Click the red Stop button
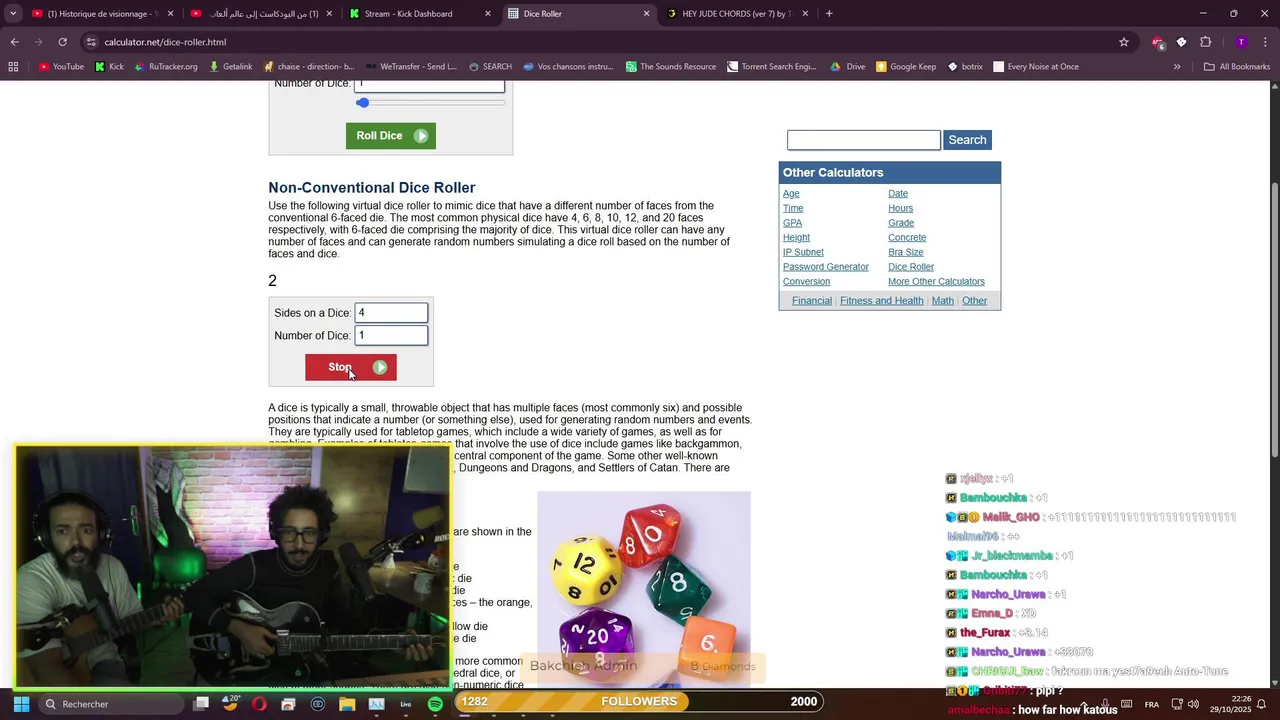This screenshot has width=1280, height=720. 351,367
